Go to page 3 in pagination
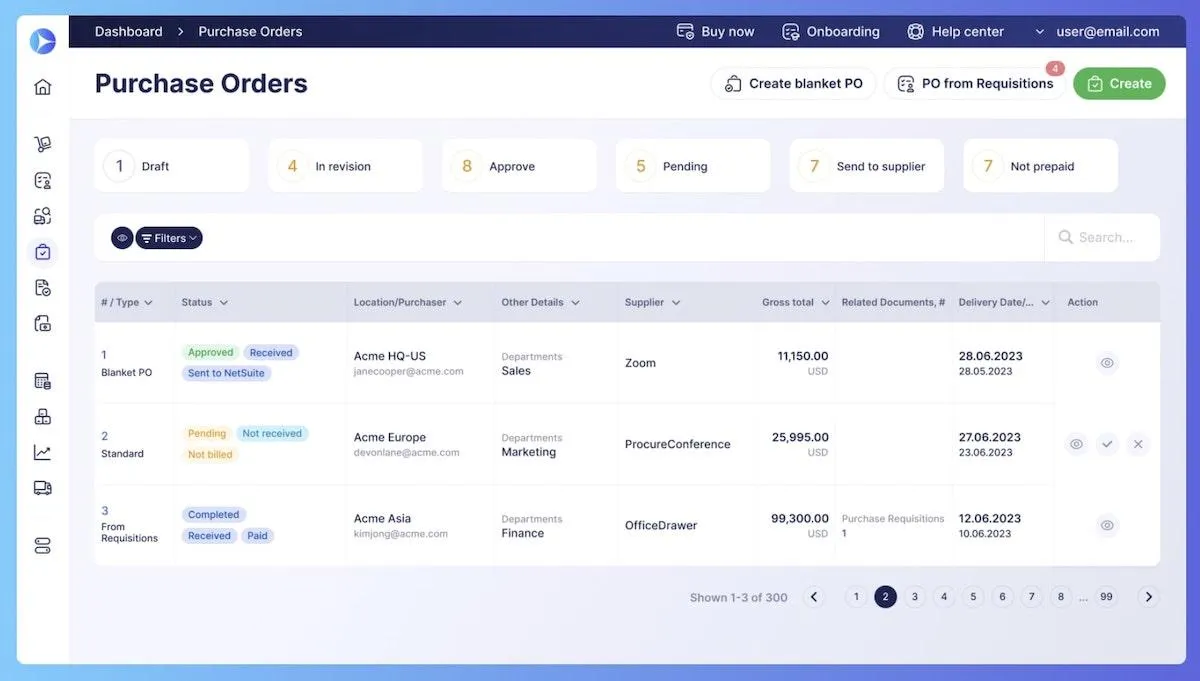Screen dimensions: 1200x681 tap(914, 597)
